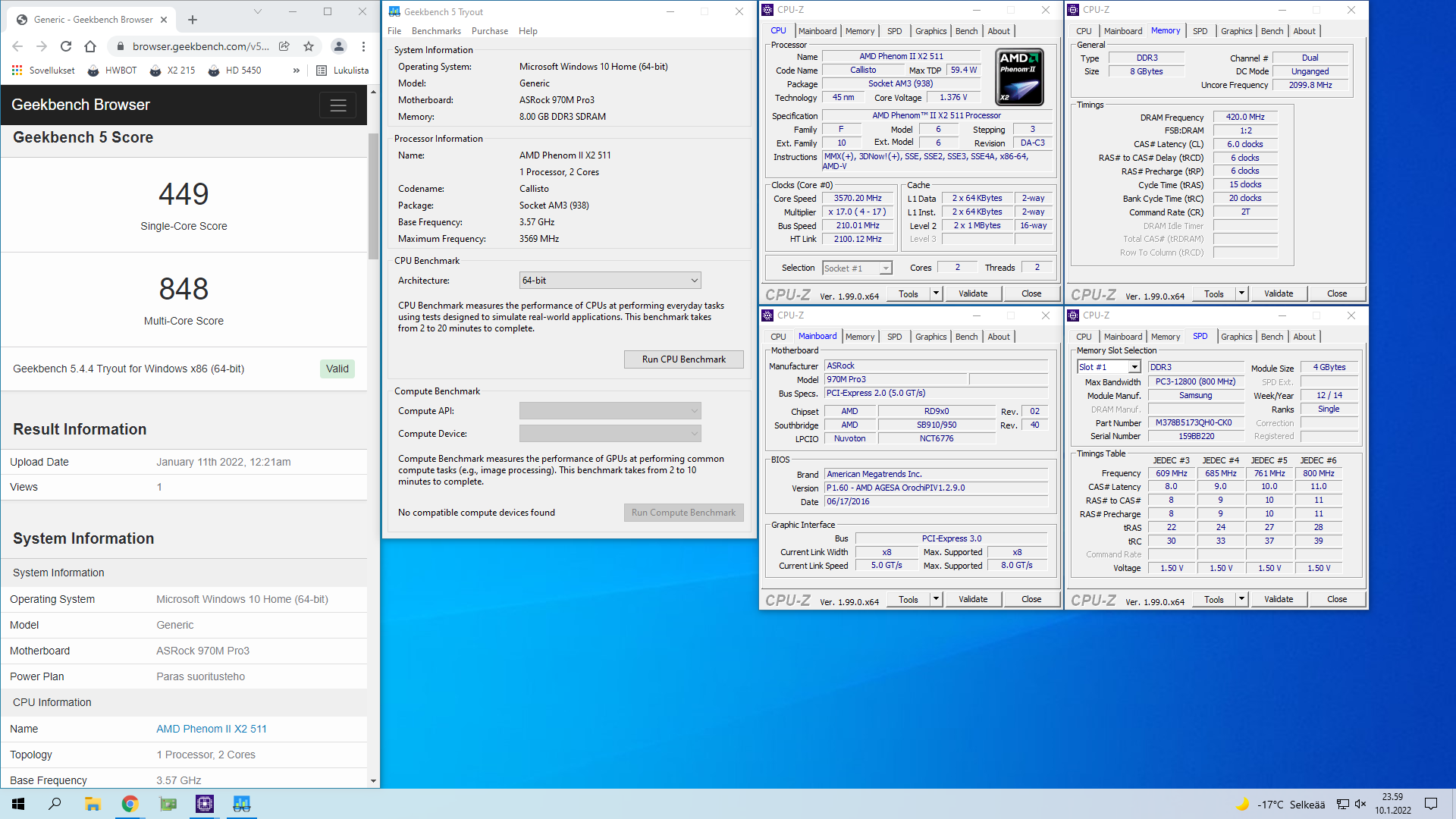Screen dimensions: 1456x819
Task: Select SPD tab in CPU-Z Memory window
Action: click(x=1200, y=31)
